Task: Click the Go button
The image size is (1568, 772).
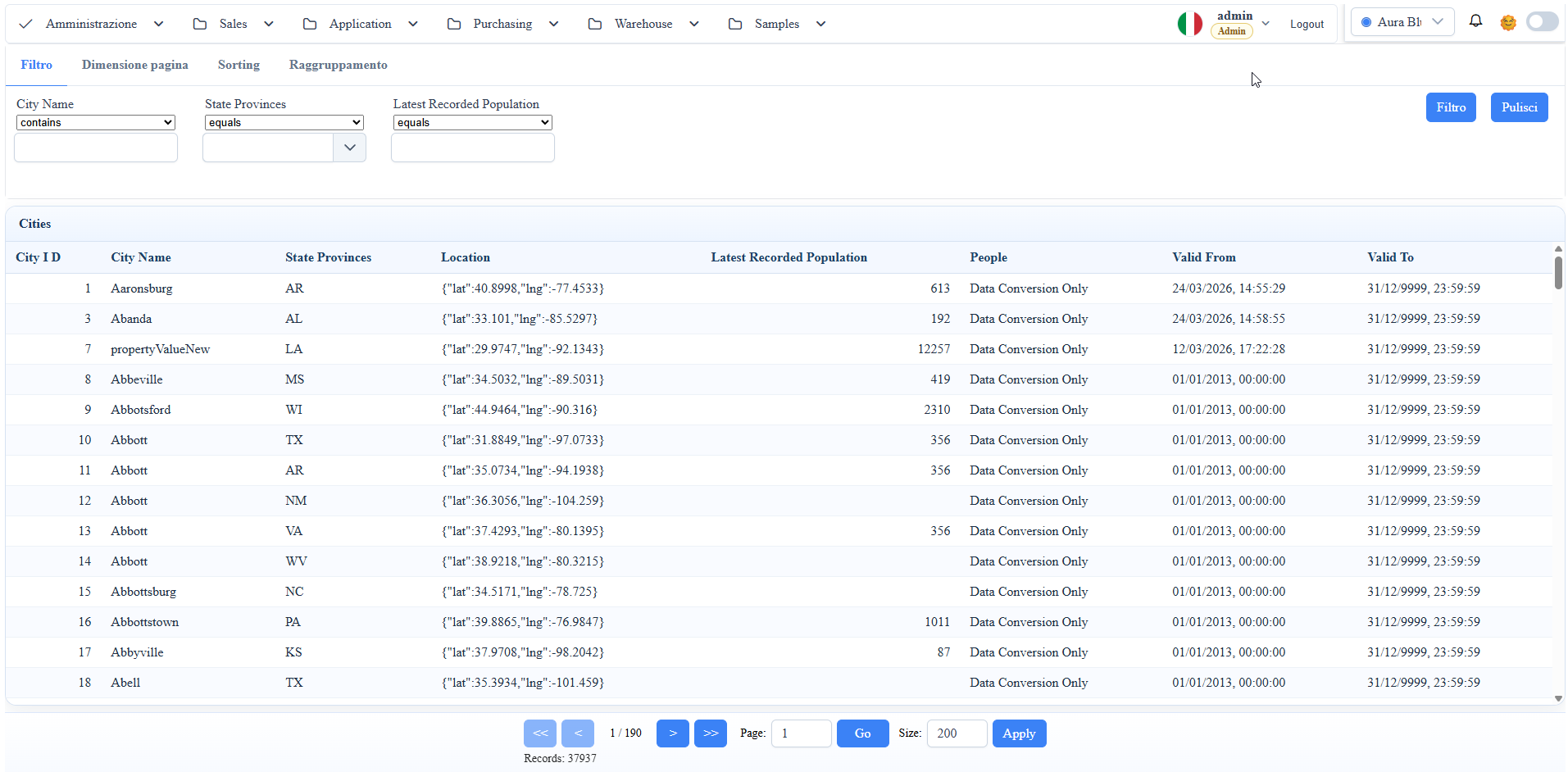Action: pyautogui.click(x=863, y=733)
